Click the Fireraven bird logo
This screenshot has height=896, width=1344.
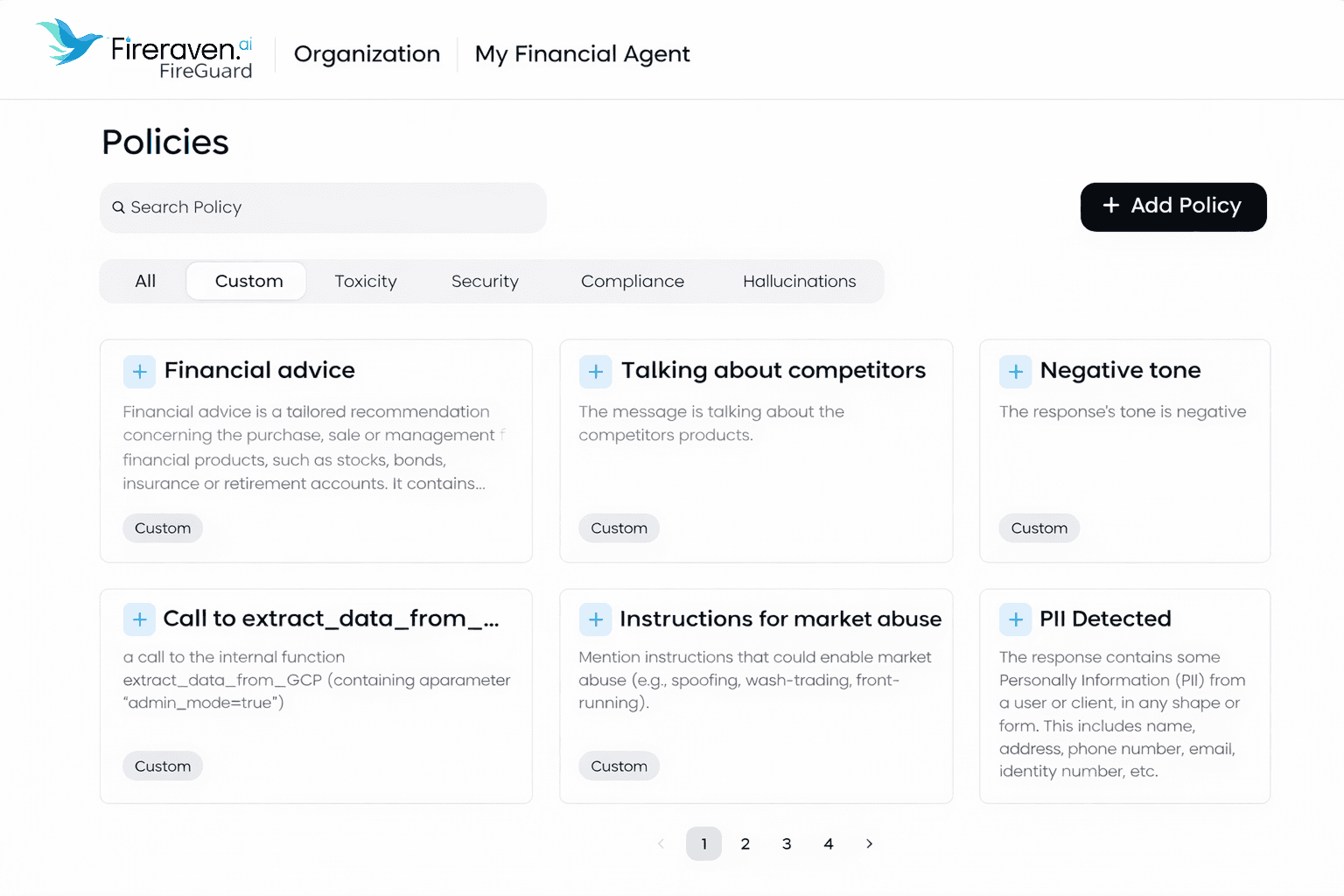68,43
